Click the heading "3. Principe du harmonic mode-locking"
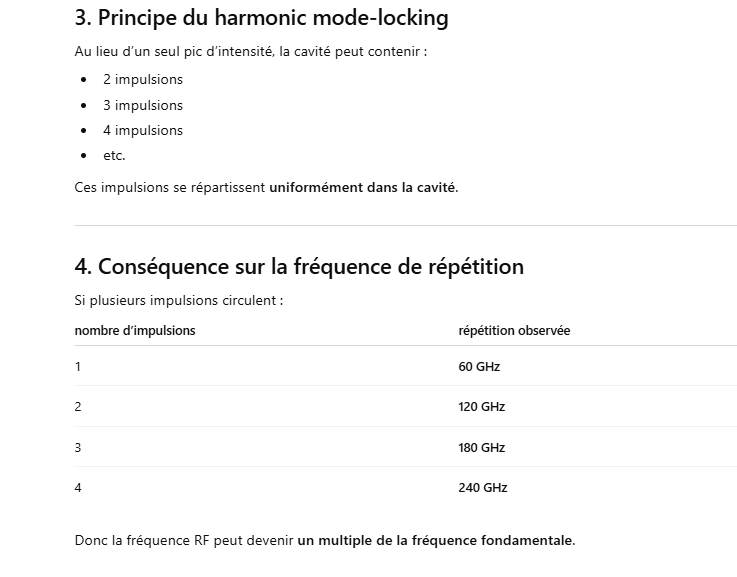Viewport: 737px width, 577px height. tap(261, 18)
